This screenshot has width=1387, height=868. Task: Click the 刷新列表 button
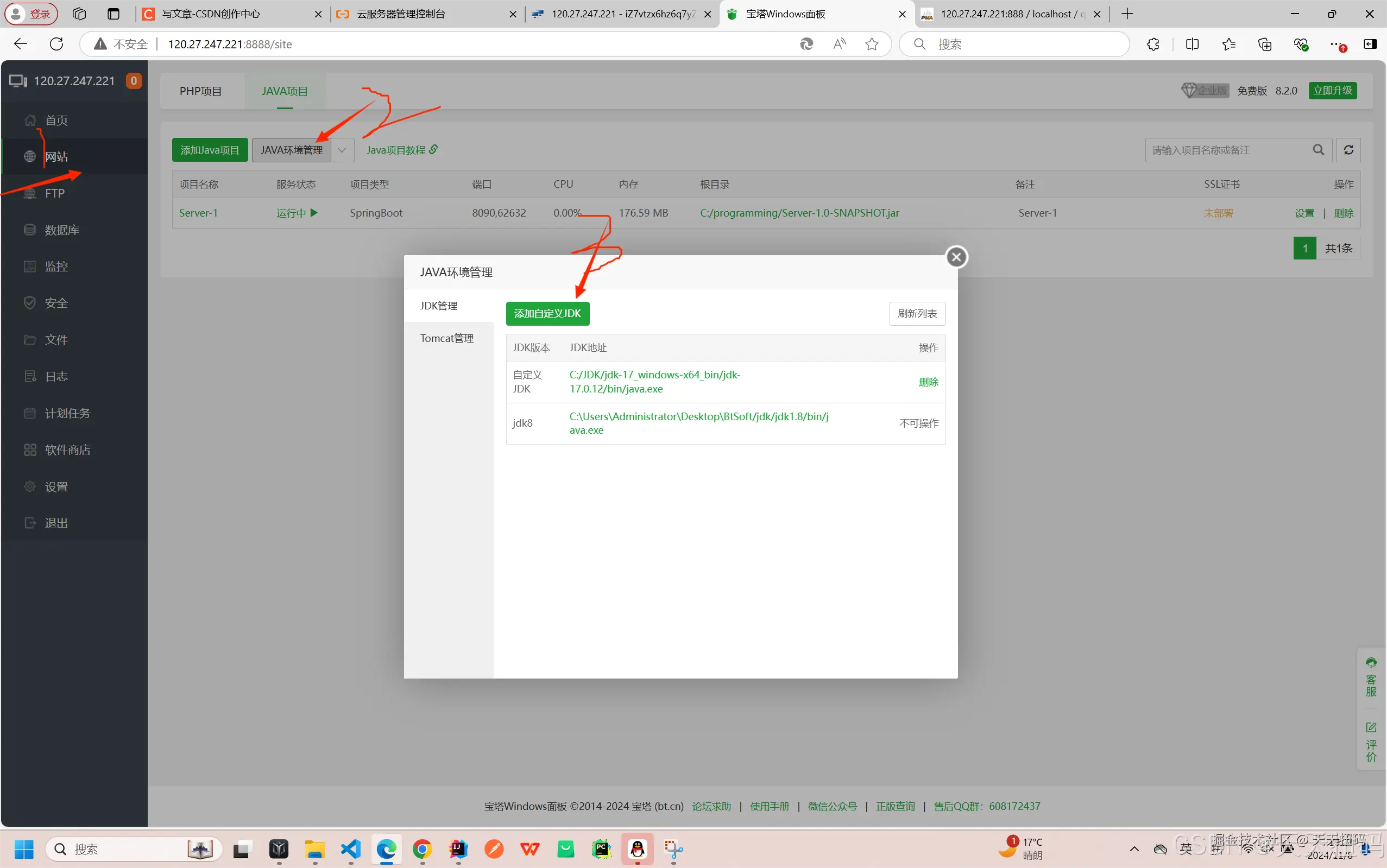917,313
